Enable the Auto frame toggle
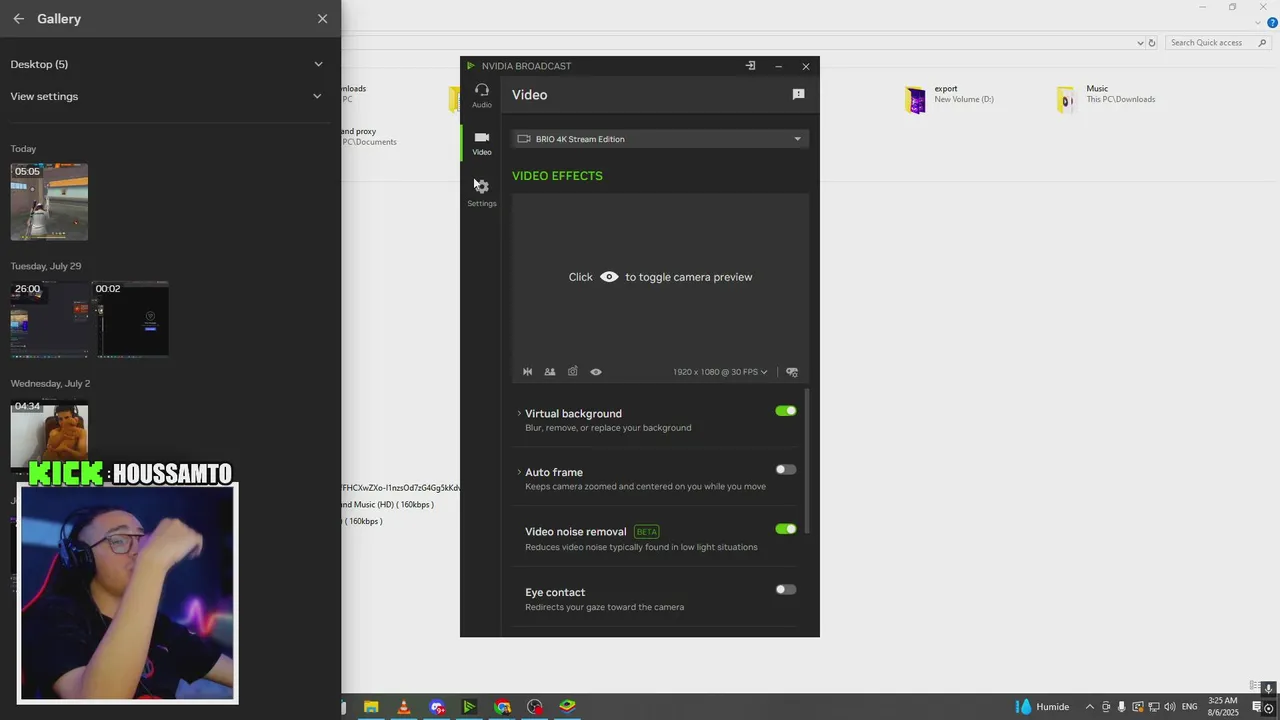The height and width of the screenshot is (720, 1280). point(786,470)
